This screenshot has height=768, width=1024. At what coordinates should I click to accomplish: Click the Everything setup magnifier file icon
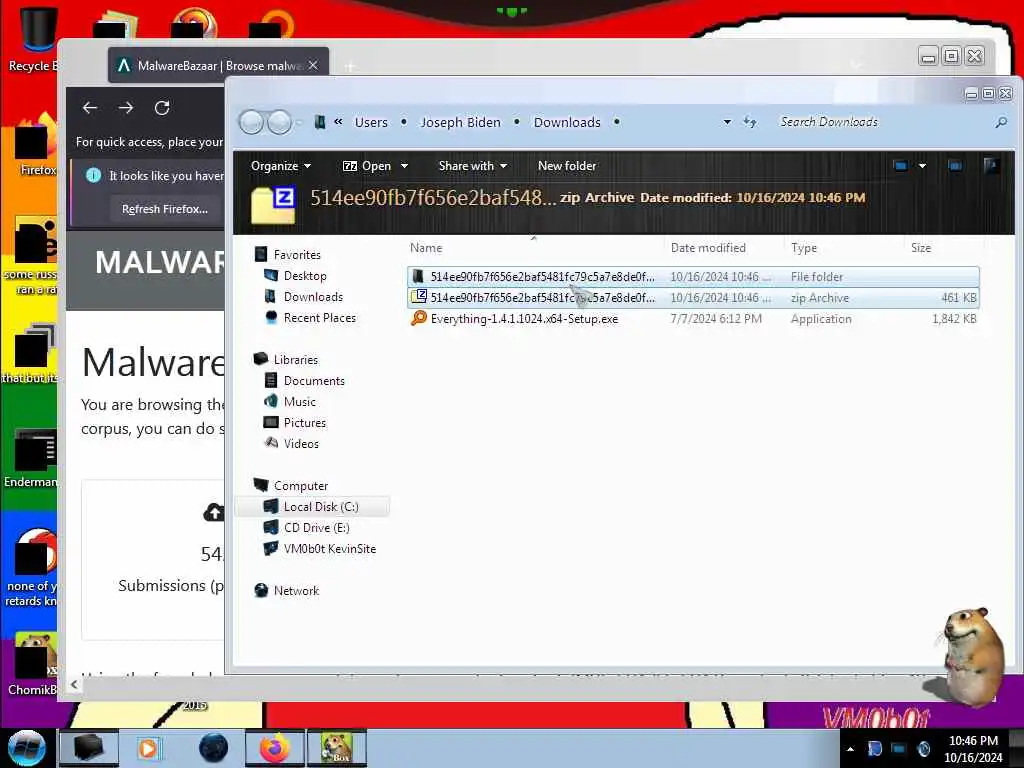pyautogui.click(x=419, y=318)
